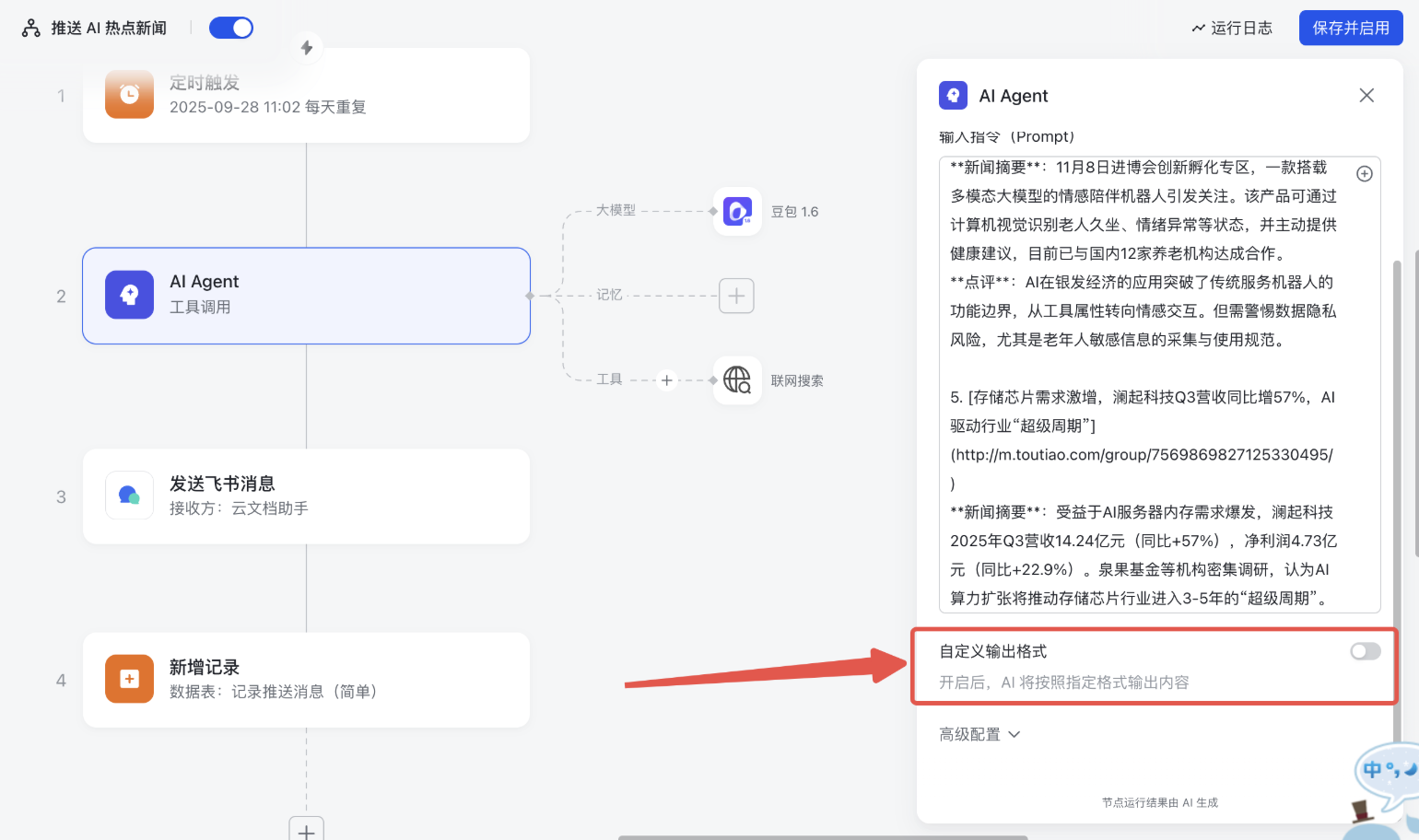Add a memory with the plus box

(x=736, y=296)
